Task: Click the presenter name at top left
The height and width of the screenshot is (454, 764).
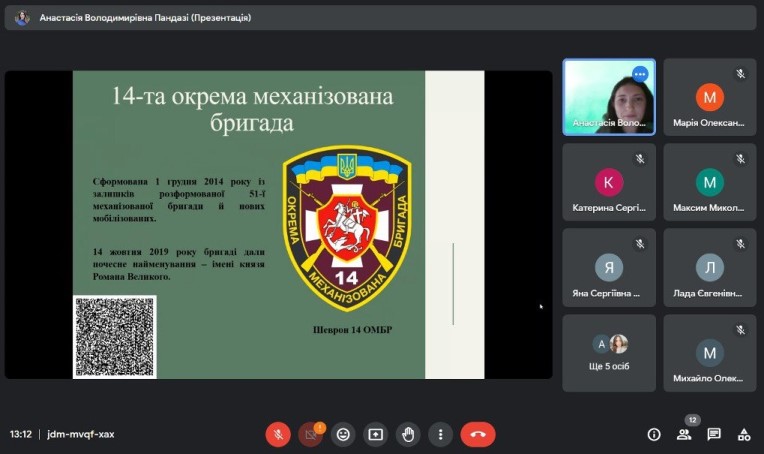Action: click(x=145, y=18)
